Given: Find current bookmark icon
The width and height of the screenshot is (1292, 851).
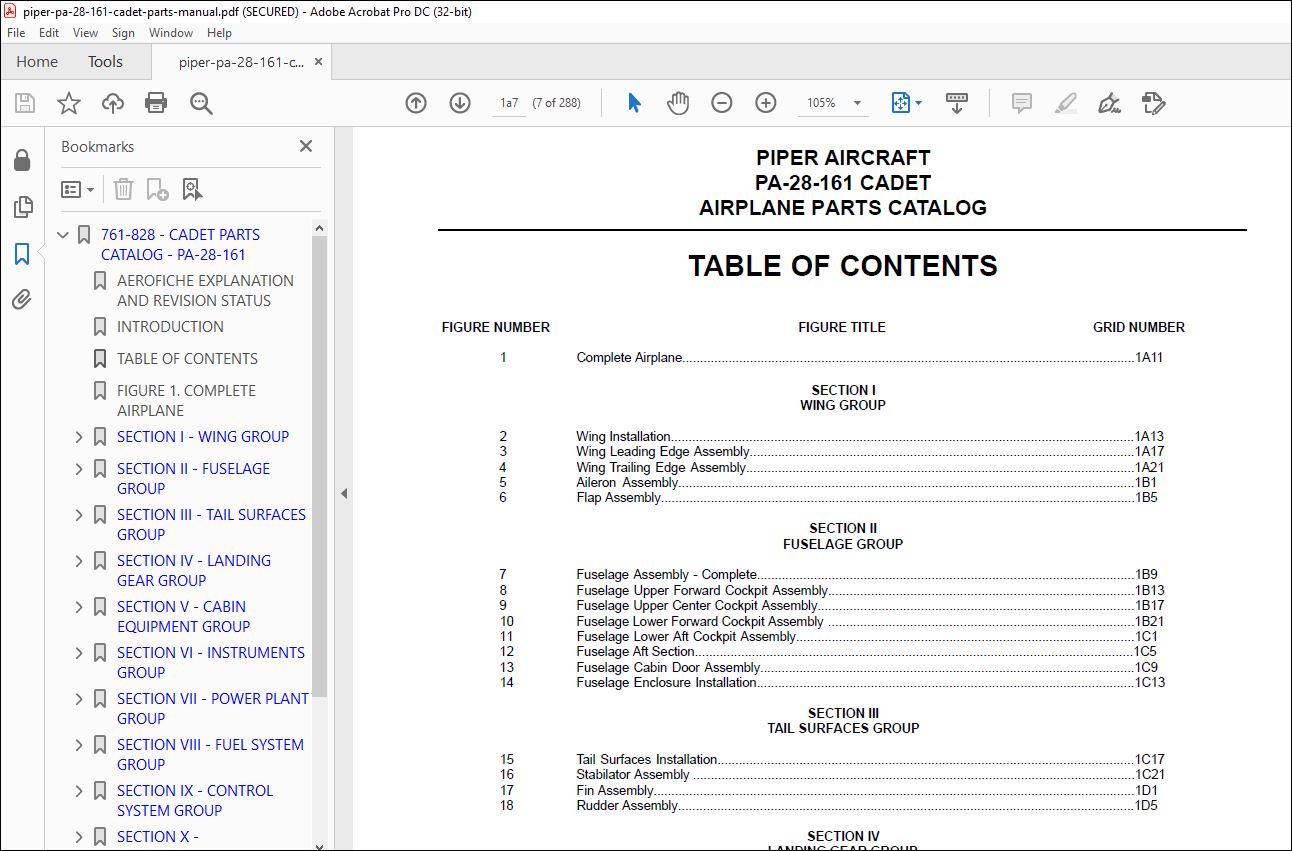Looking at the screenshot, I should pyautogui.click(x=192, y=189).
